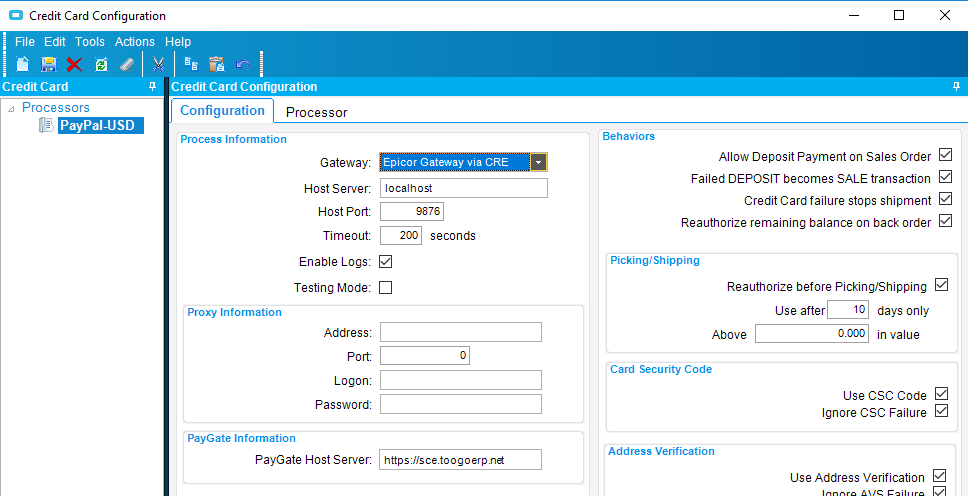This screenshot has width=968, height=496.
Task: Click the blue Undo arrow icon
Action: [x=243, y=64]
